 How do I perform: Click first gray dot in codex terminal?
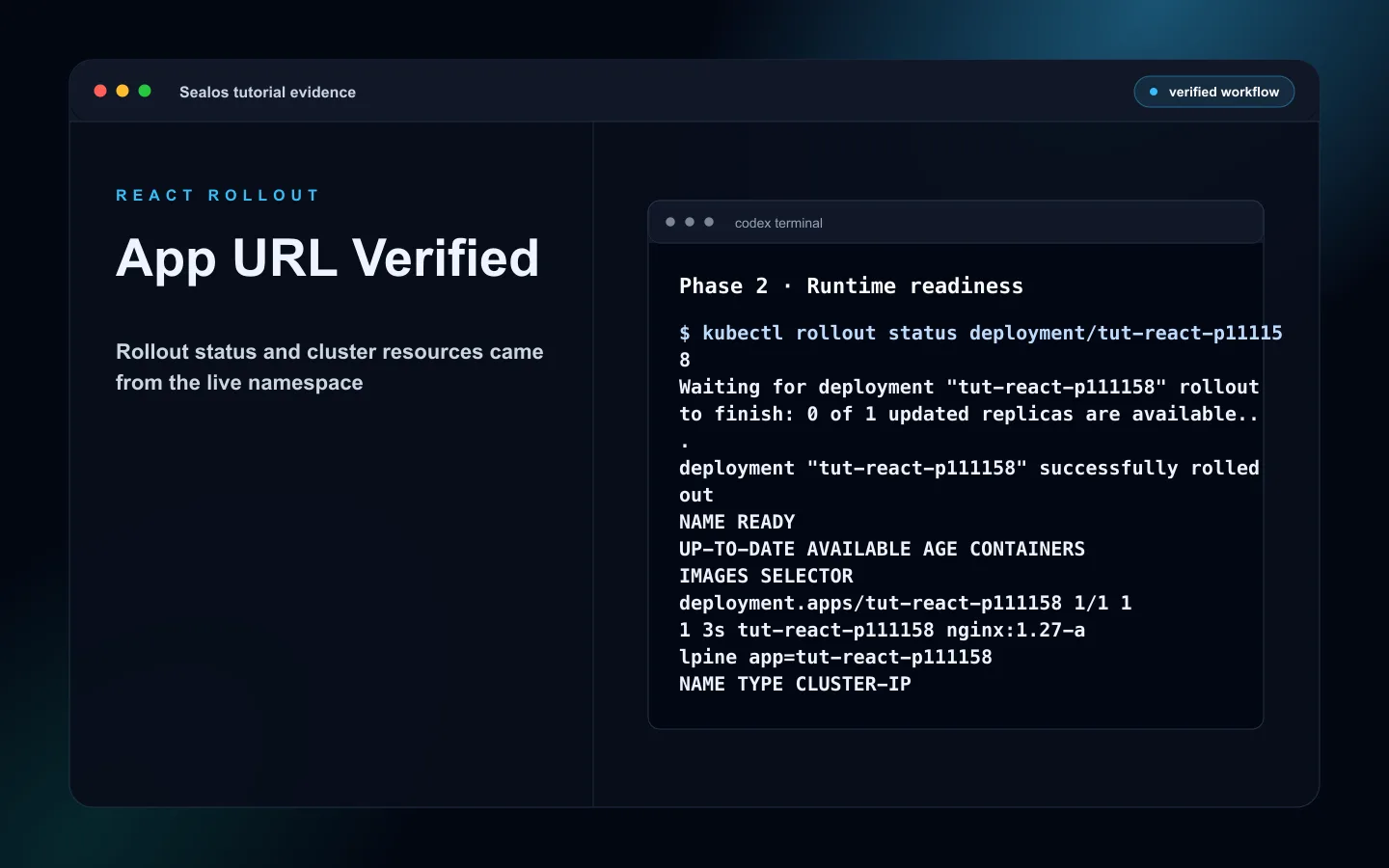coord(670,222)
